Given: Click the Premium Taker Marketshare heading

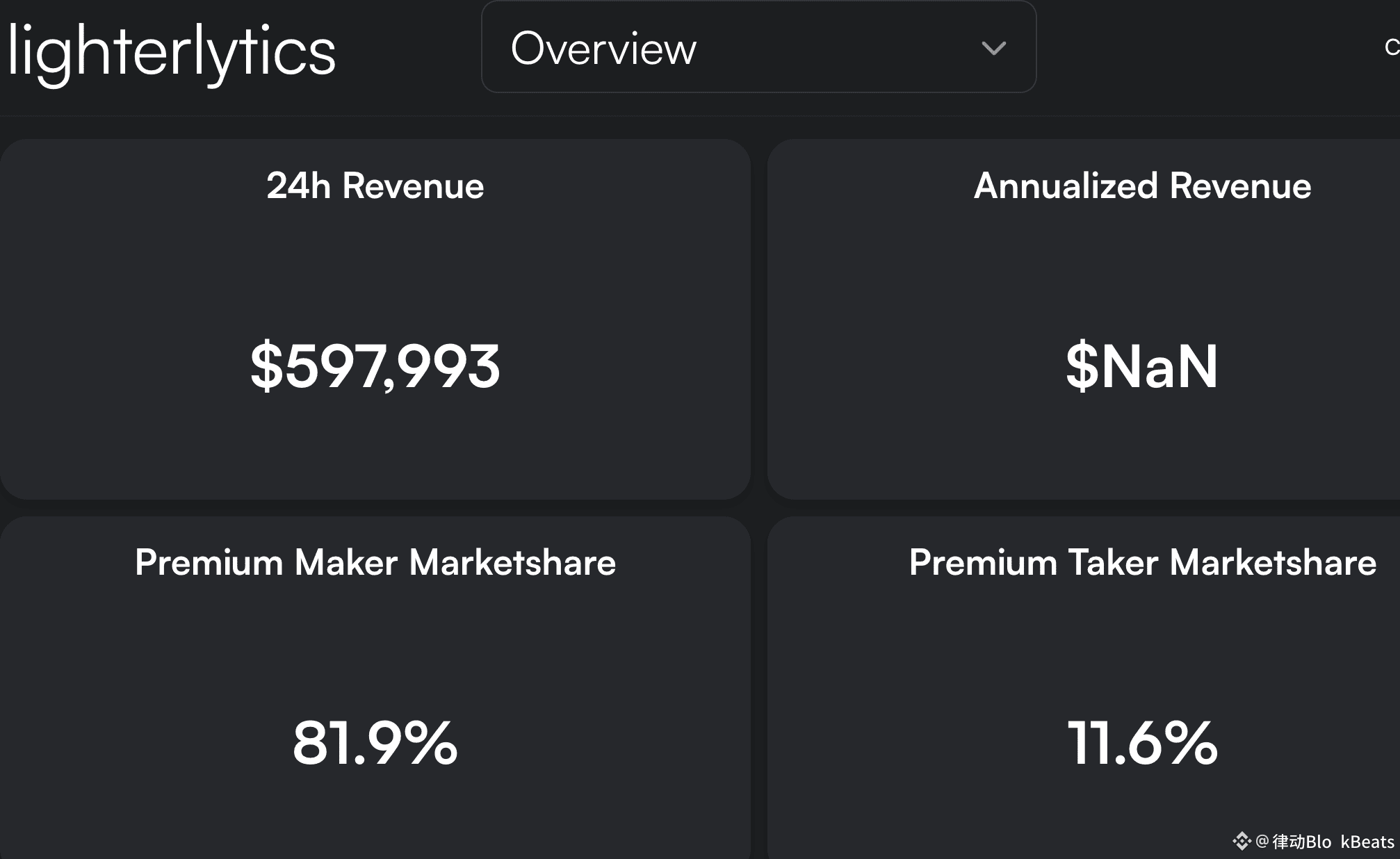Looking at the screenshot, I should (x=1142, y=562).
